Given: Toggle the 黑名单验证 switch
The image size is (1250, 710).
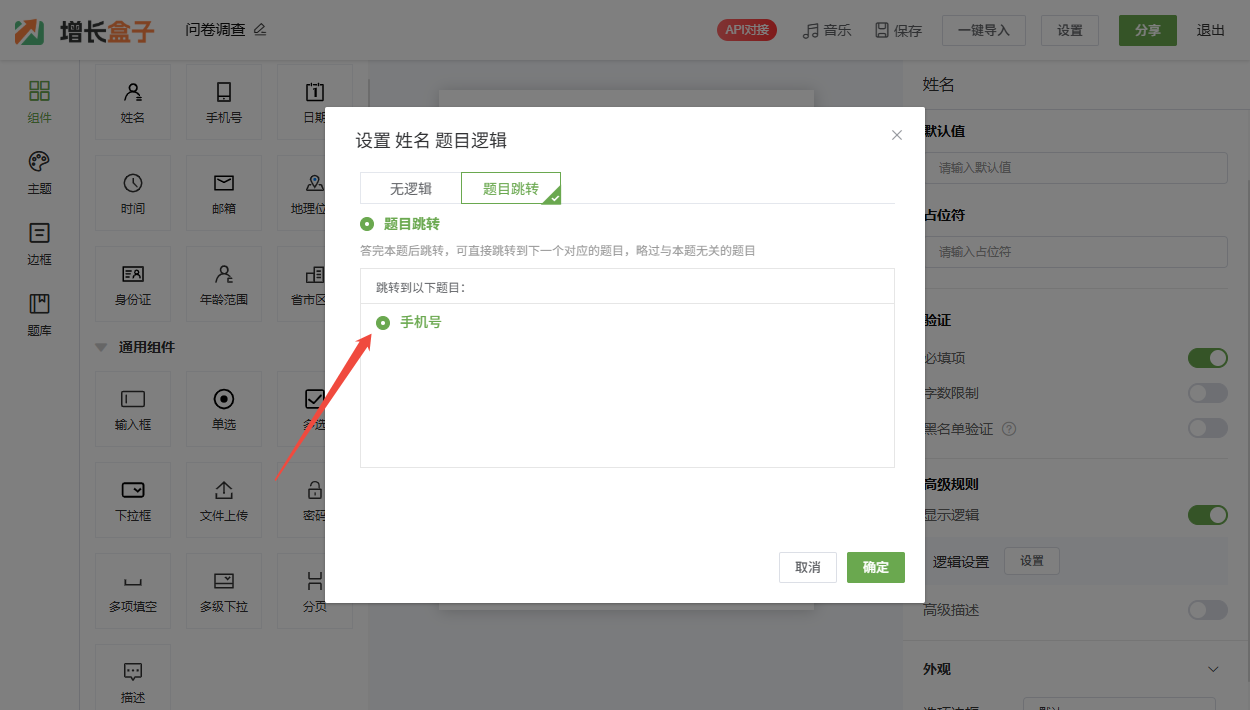Looking at the screenshot, I should tap(1207, 428).
